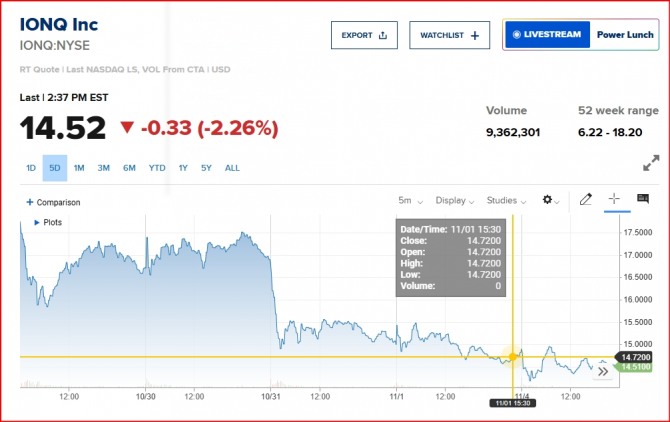Open chart settings gear menu
This screenshot has width=670, height=422.
pos(549,200)
